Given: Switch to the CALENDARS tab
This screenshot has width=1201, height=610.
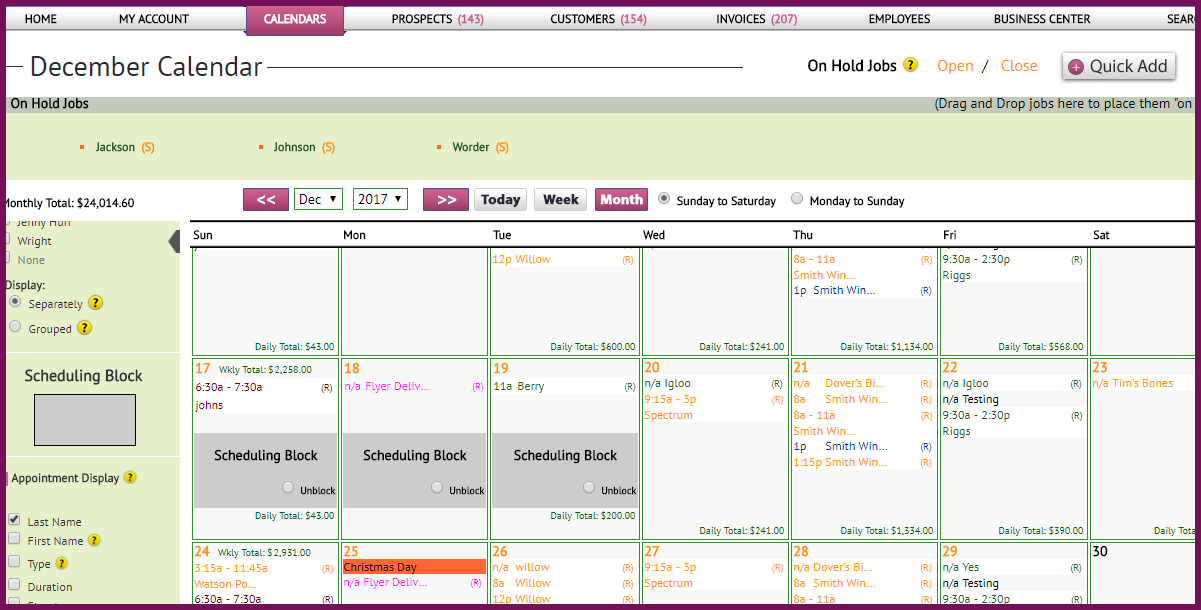Looking at the screenshot, I should tap(295, 19).
